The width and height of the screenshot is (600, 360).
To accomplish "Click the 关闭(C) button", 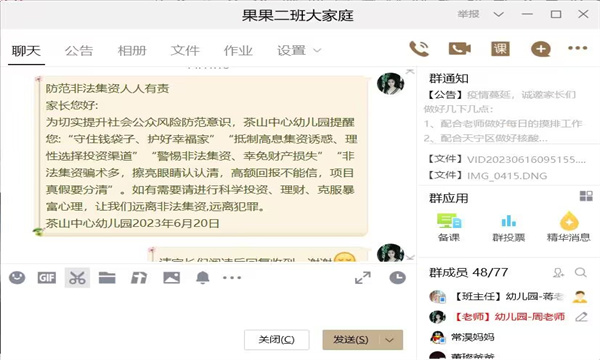I will [277, 340].
